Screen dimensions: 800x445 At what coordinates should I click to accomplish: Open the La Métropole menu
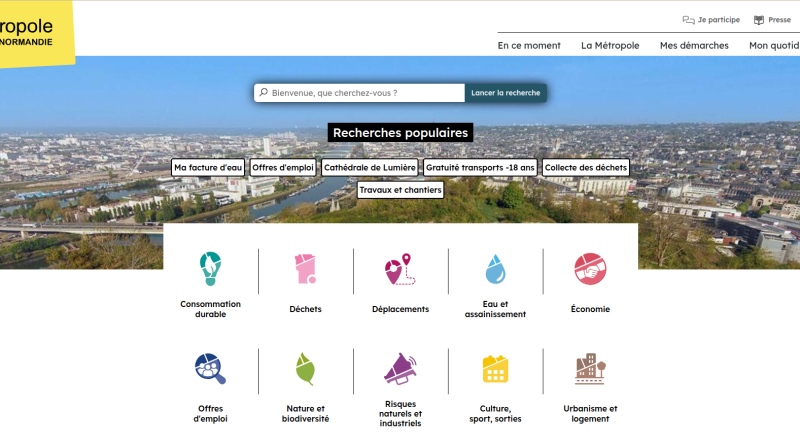pyautogui.click(x=610, y=45)
